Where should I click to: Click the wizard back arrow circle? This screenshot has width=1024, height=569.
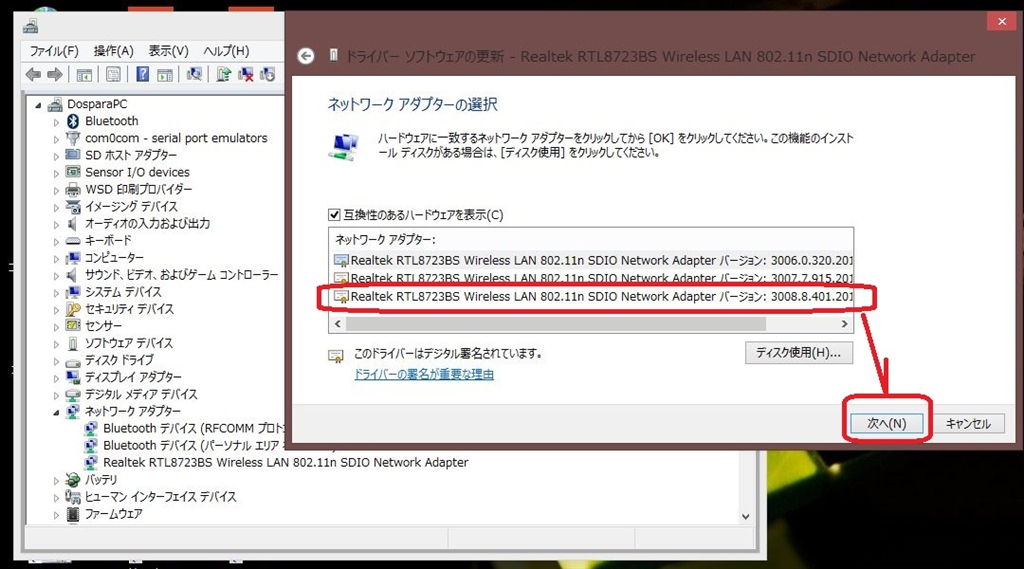306,56
